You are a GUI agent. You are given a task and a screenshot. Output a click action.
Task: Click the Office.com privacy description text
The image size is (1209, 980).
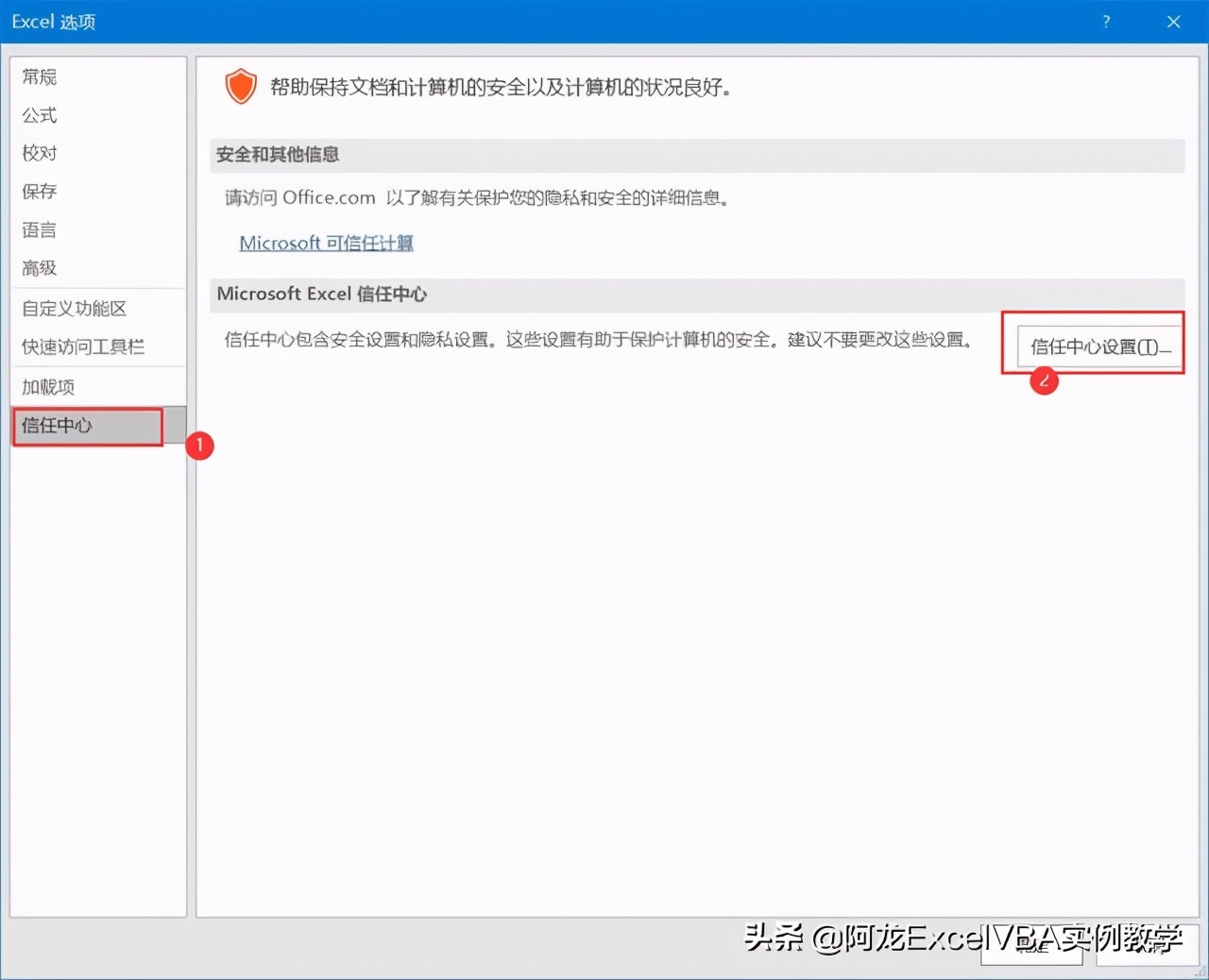point(477,197)
